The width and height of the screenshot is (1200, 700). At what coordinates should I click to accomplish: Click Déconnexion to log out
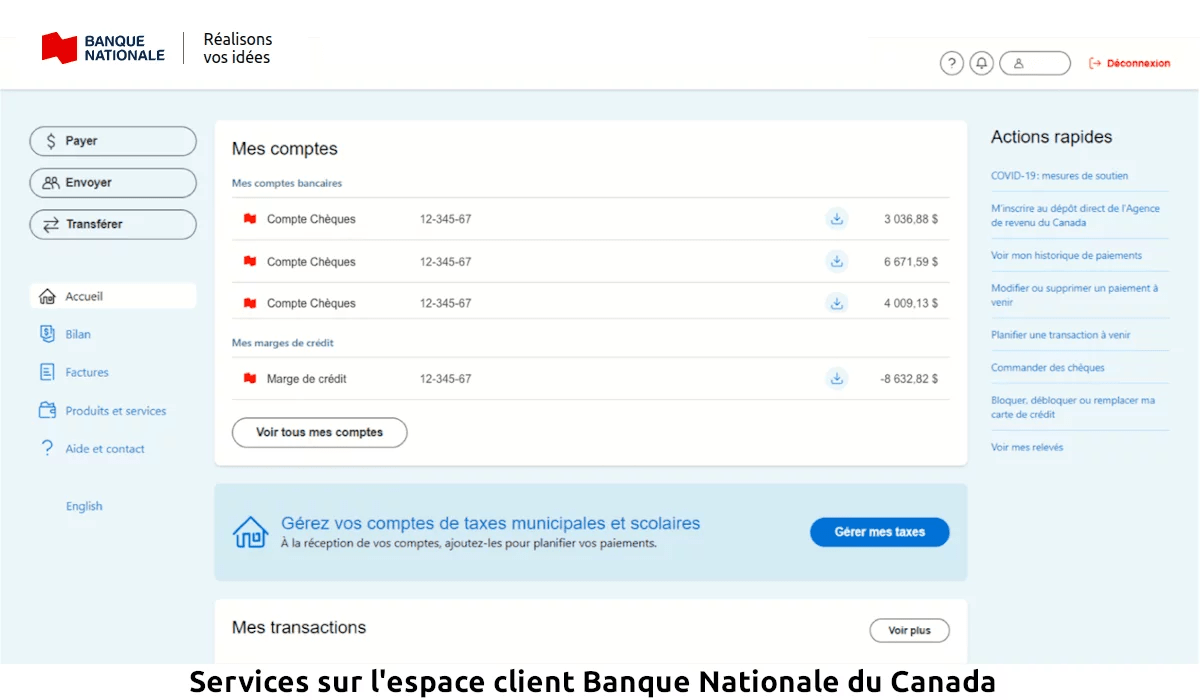[x=1129, y=62]
